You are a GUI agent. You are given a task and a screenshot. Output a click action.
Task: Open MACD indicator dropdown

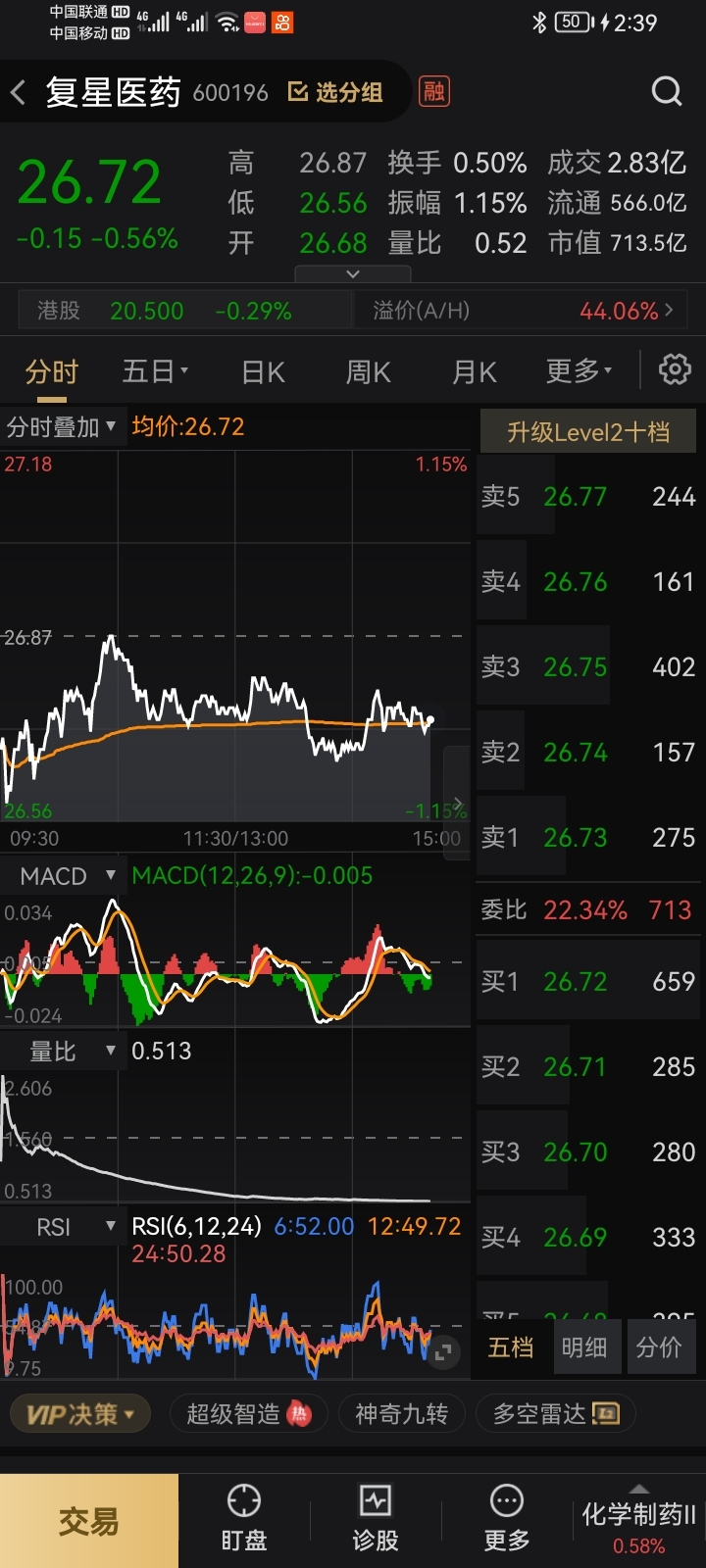tap(64, 876)
